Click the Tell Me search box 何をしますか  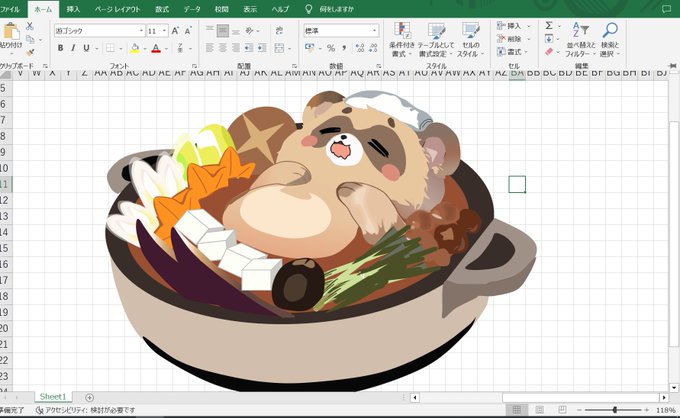coord(336,9)
